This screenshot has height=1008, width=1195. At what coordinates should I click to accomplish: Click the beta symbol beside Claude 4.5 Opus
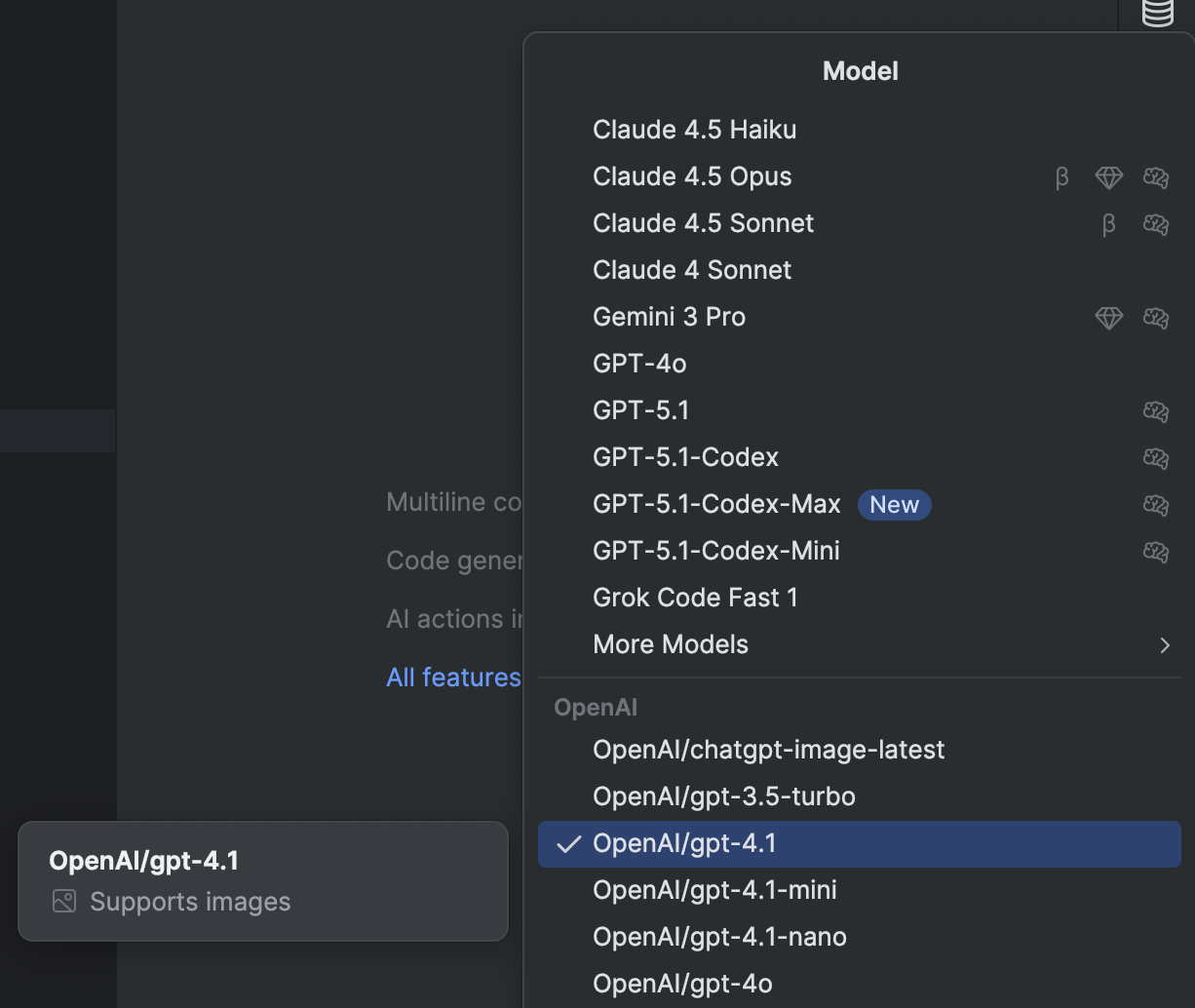coord(1061,177)
